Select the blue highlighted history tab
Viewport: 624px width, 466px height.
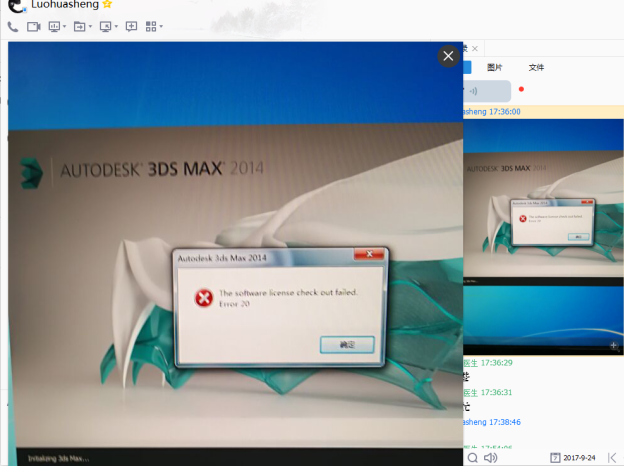[467, 67]
